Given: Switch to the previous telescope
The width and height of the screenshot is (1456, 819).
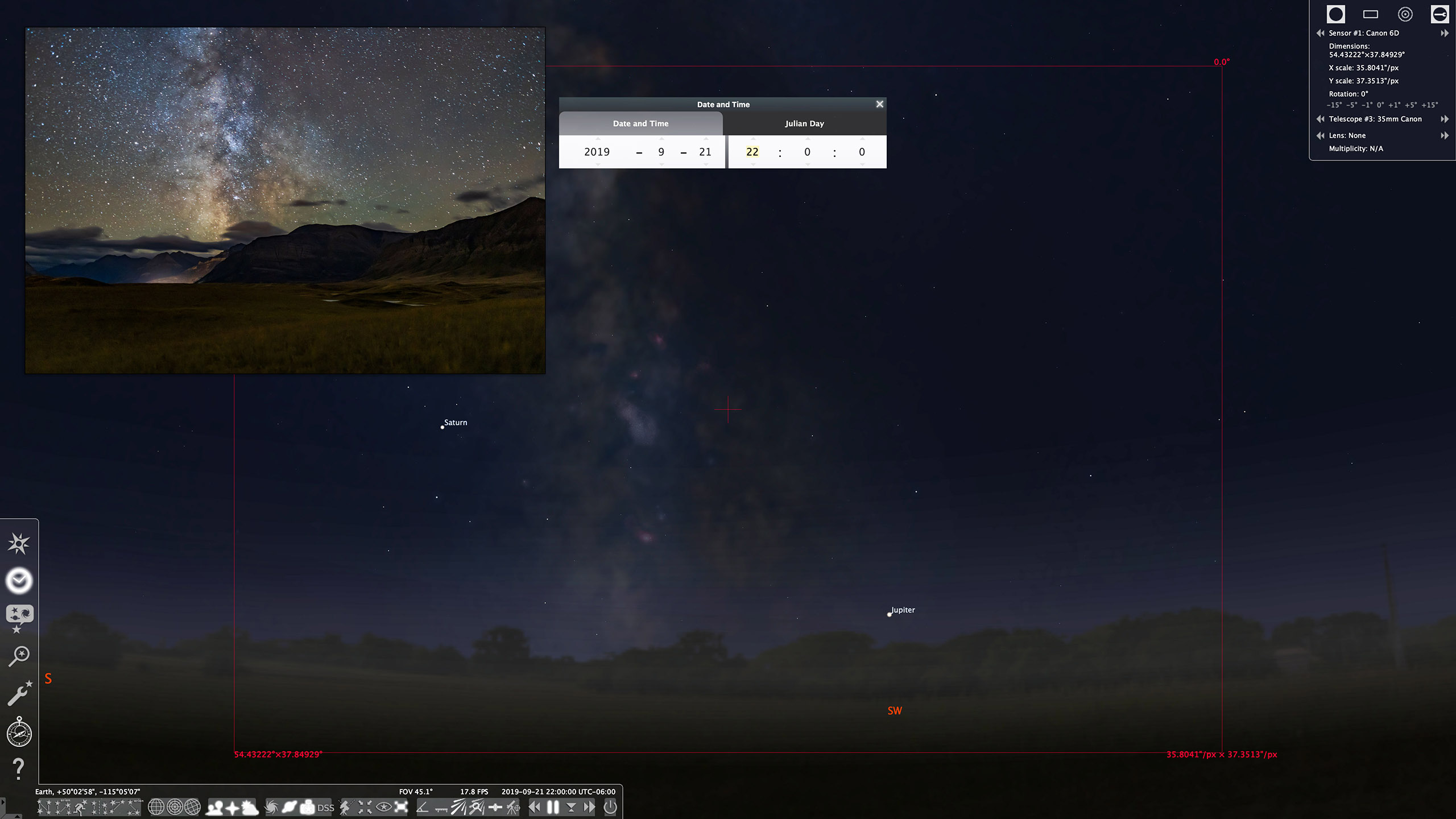Looking at the screenshot, I should click(1319, 119).
